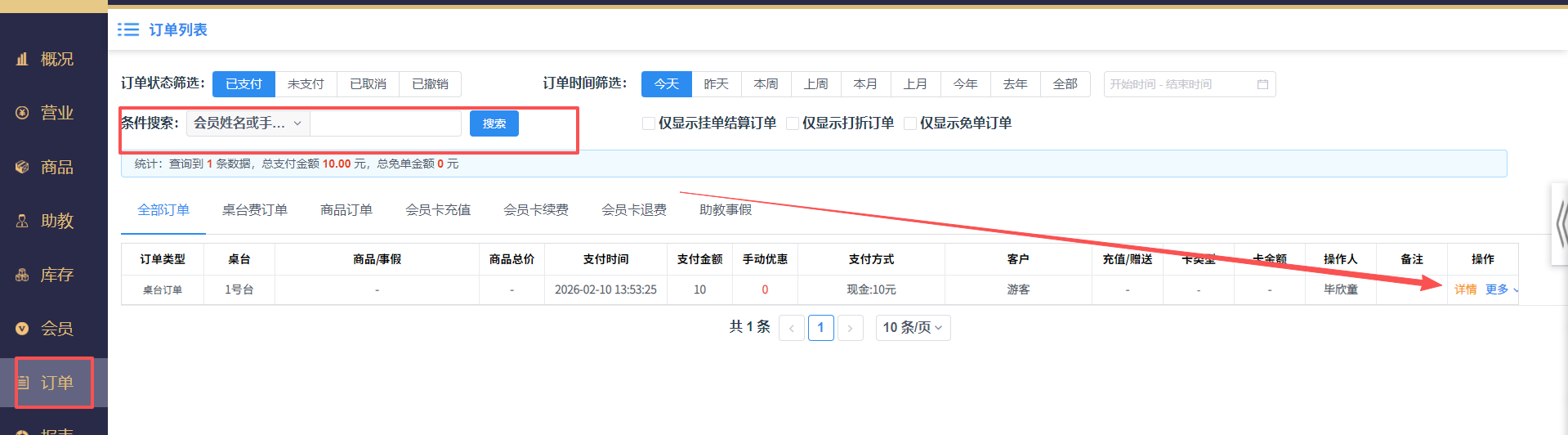Click the 手动优惠 column header

(765, 259)
